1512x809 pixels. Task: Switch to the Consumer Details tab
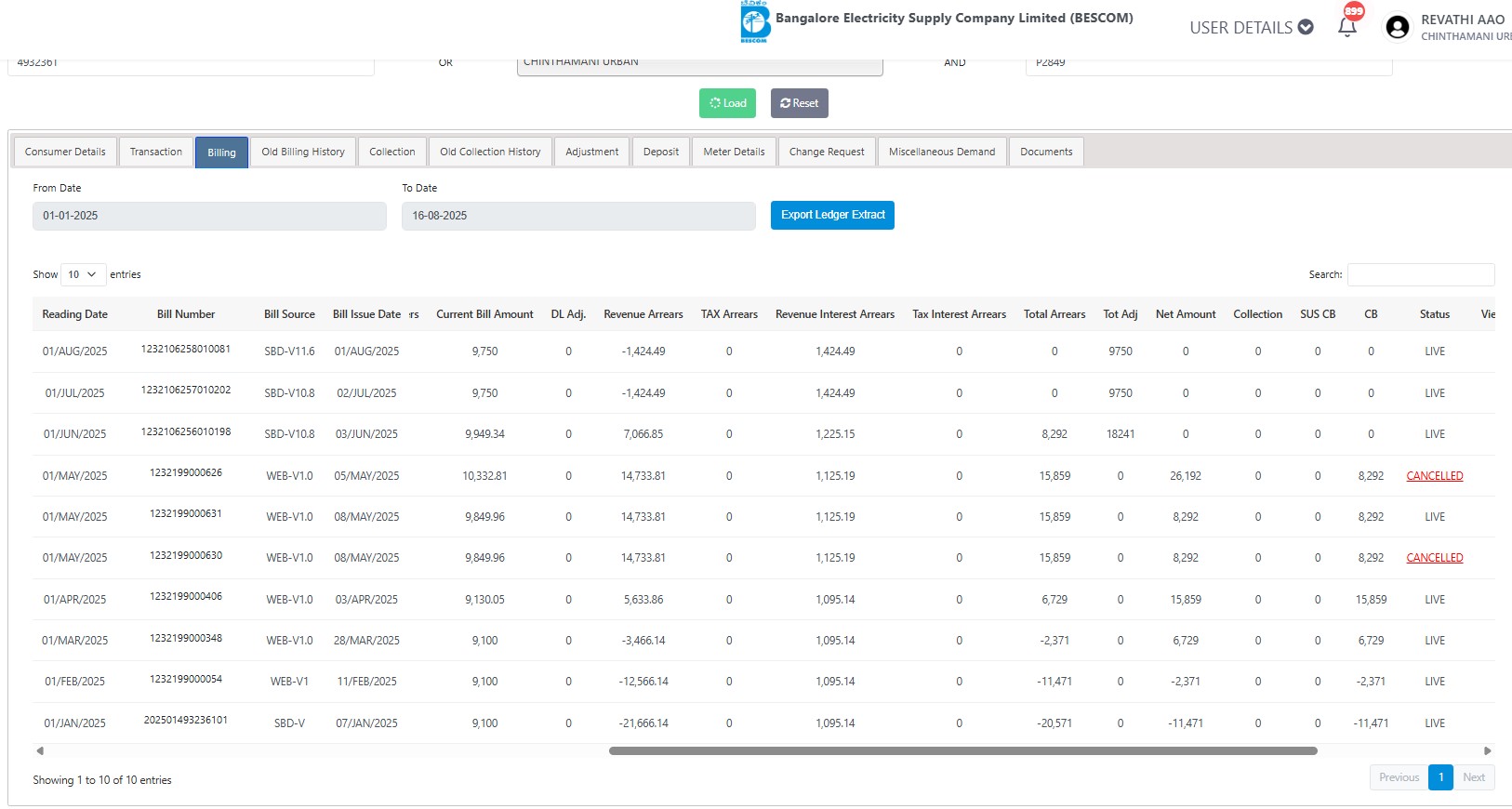pos(65,152)
